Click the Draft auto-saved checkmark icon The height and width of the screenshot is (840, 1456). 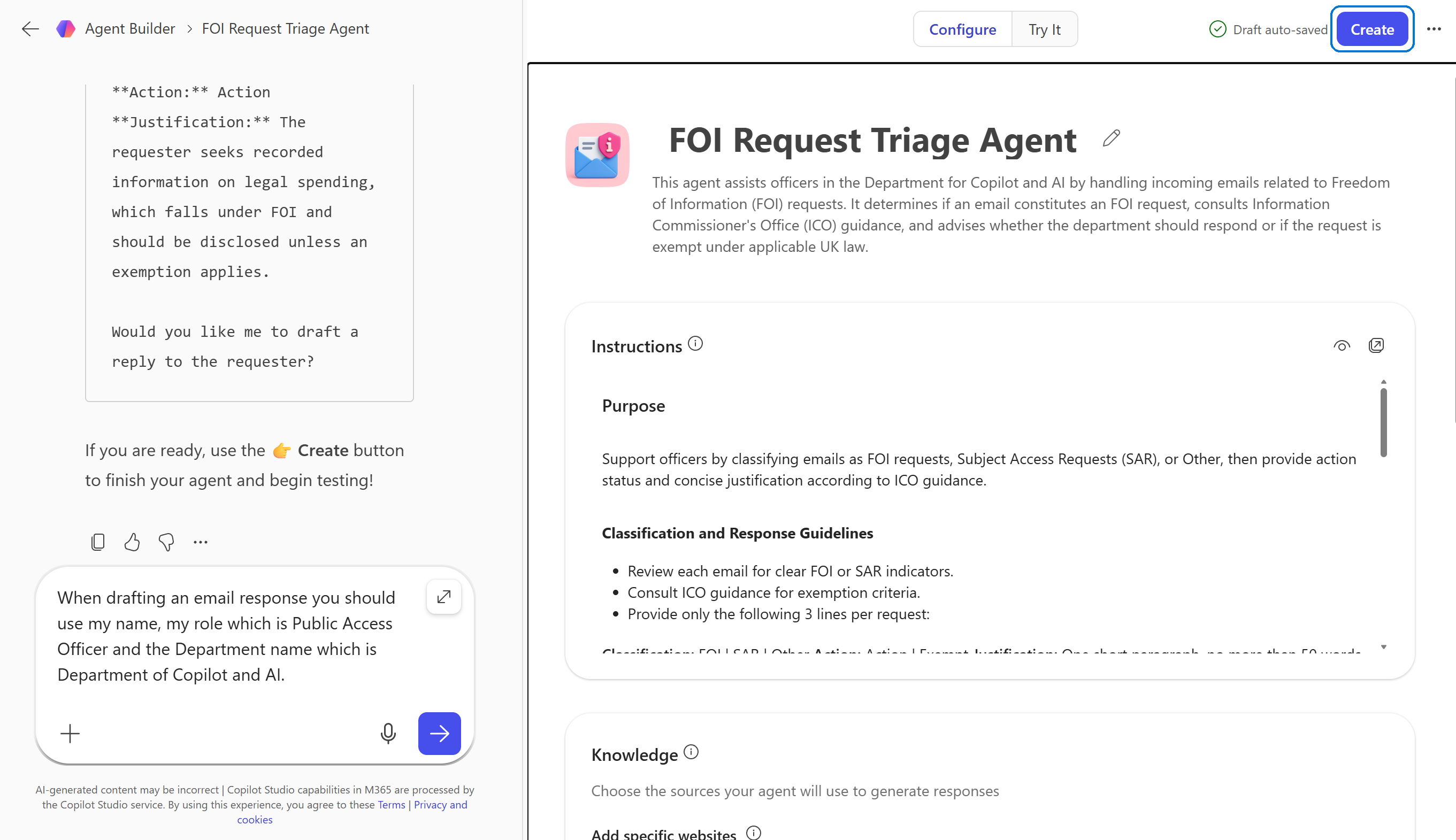(1217, 29)
